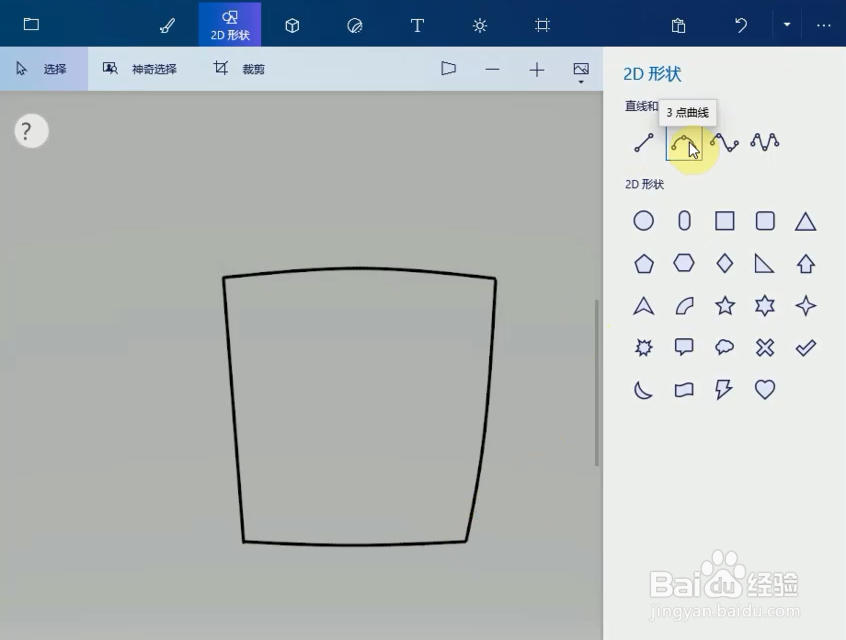
Task: Click the question mark help bubble
Action: (x=29, y=130)
